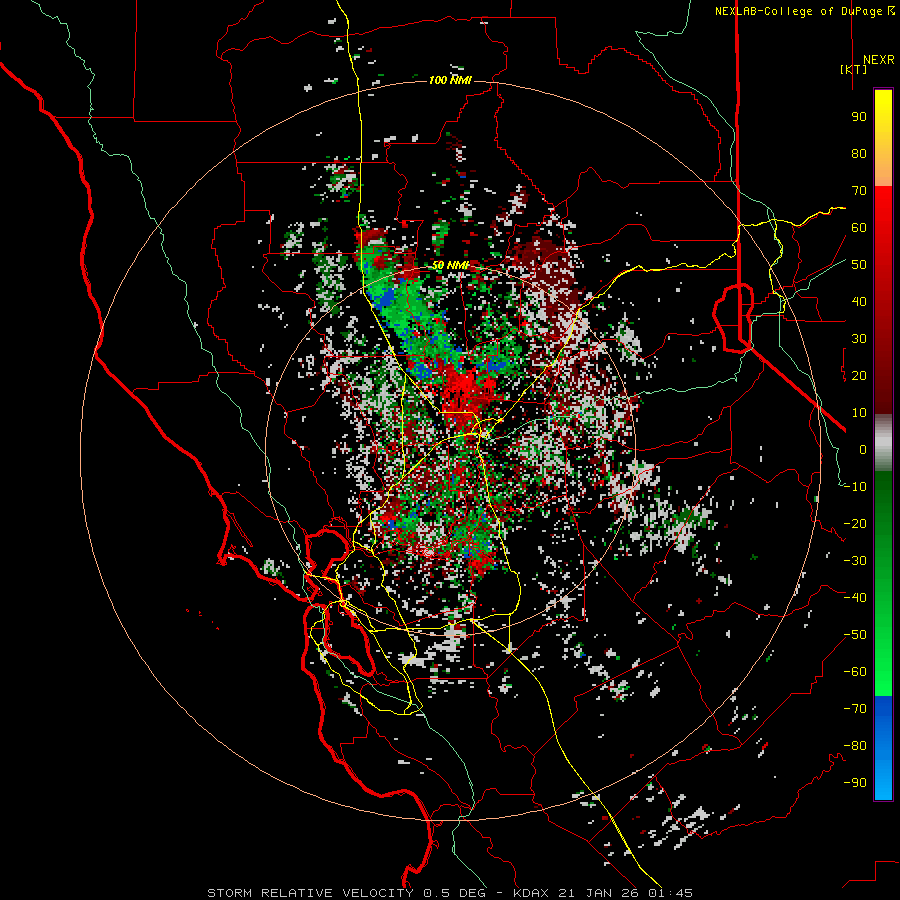This screenshot has width=900, height=900.
Task: Click the NEXR label above the scale
Action: click(x=879, y=60)
